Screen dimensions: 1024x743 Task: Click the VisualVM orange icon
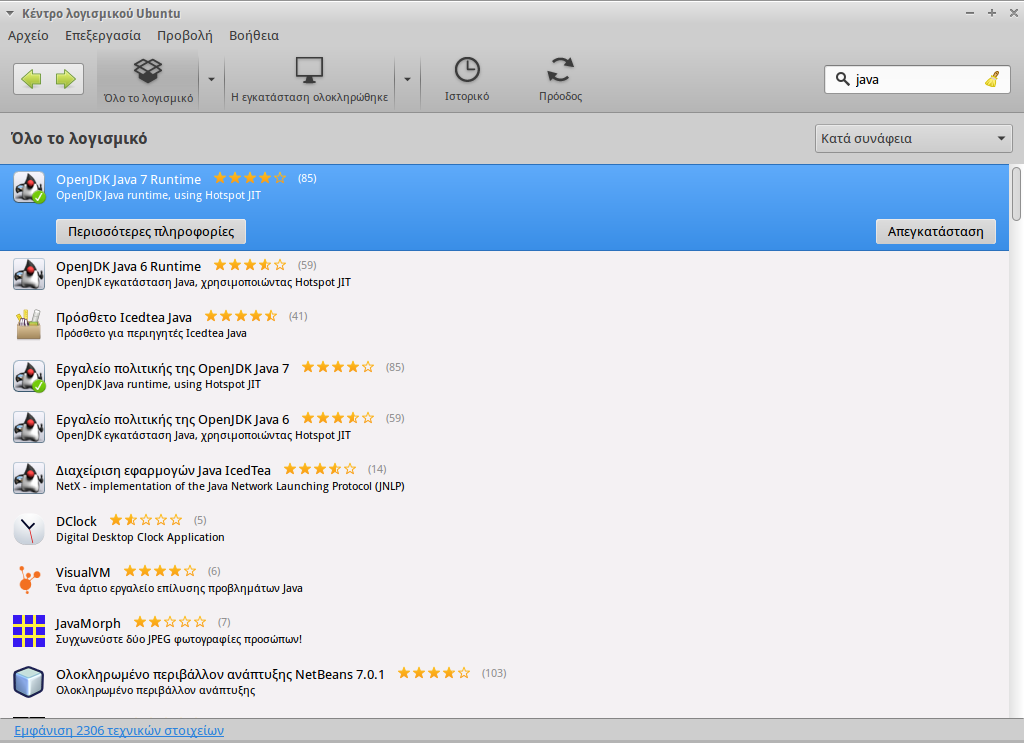29,580
